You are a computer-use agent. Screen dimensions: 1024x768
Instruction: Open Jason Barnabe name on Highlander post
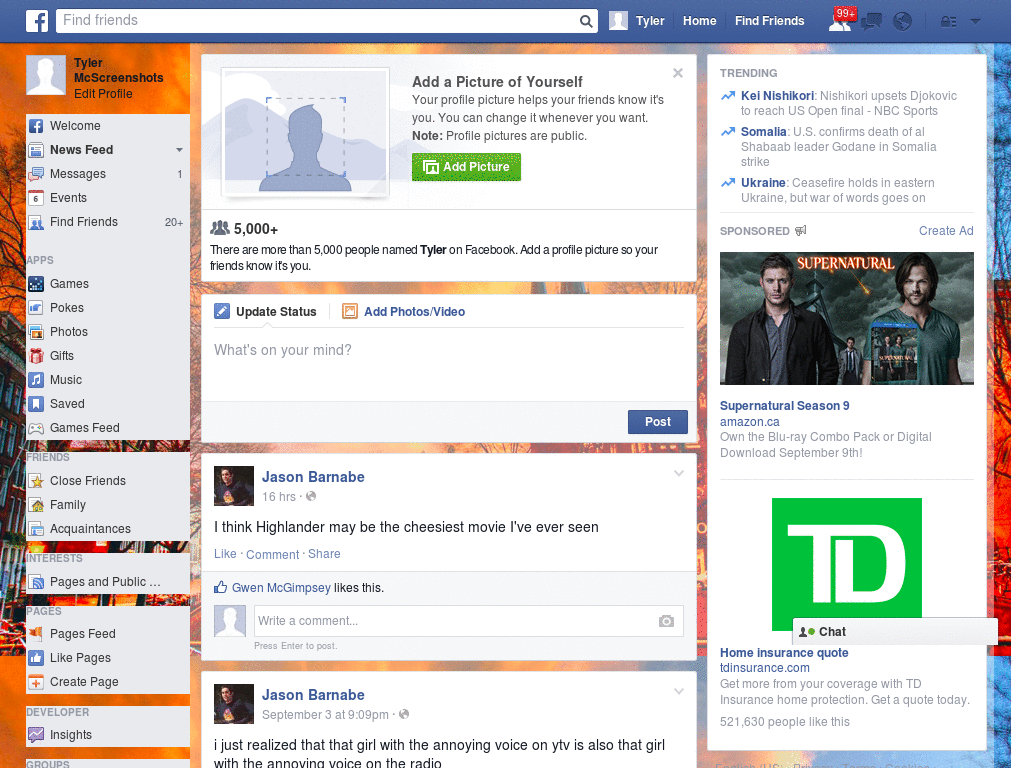pos(313,477)
